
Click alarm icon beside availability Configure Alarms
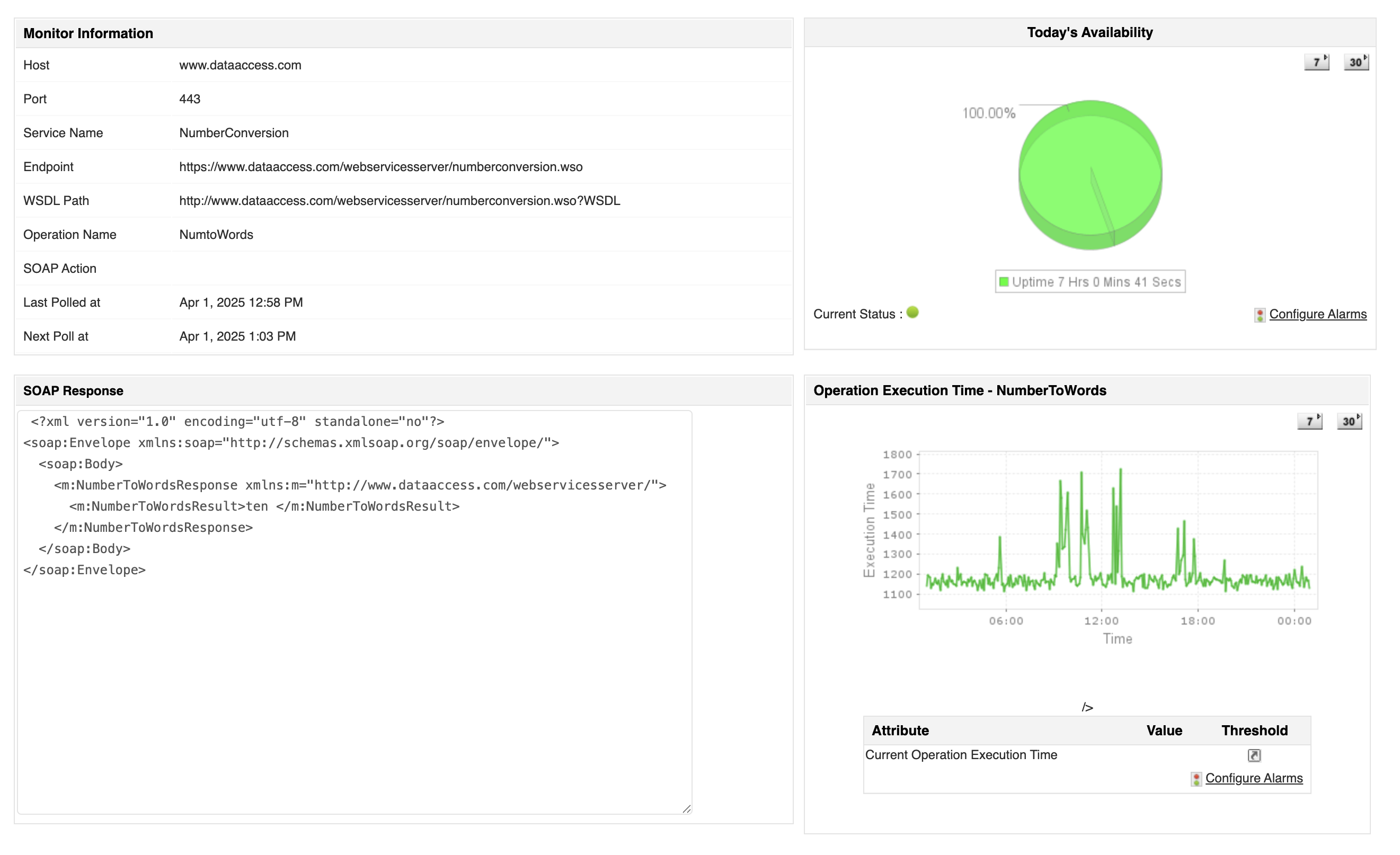pyautogui.click(x=1260, y=315)
